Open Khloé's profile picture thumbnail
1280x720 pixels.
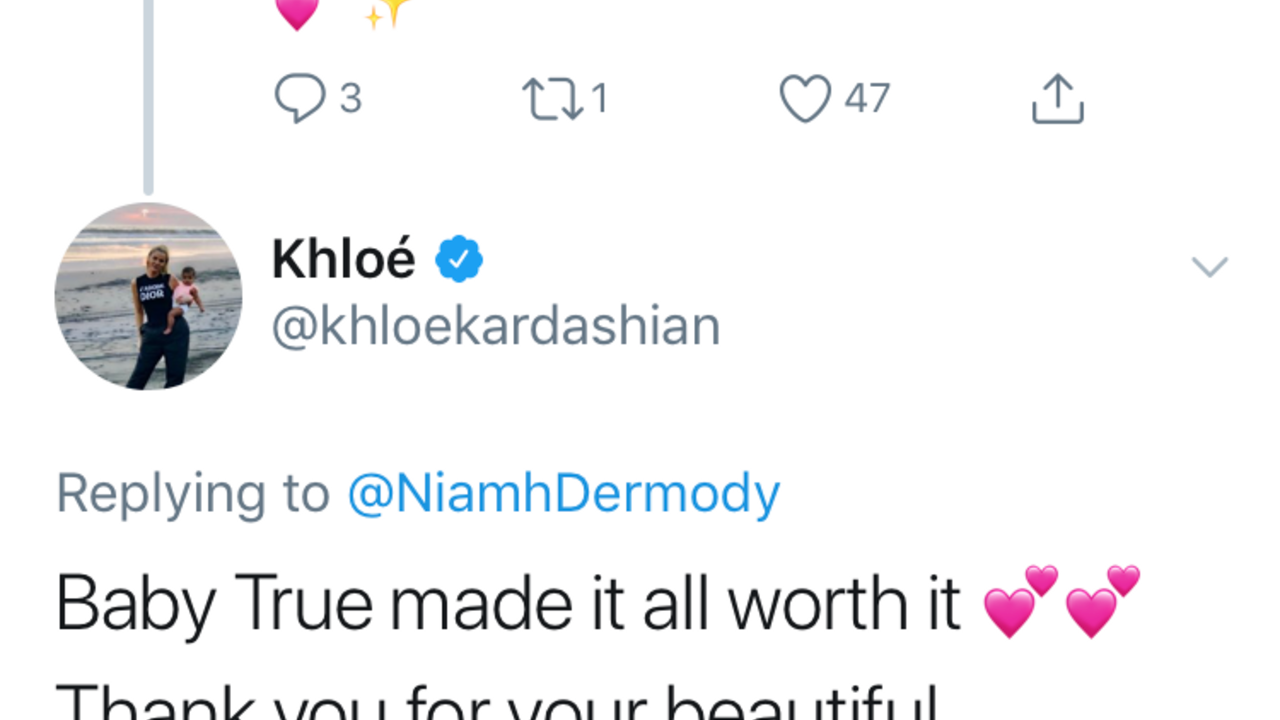coord(148,296)
